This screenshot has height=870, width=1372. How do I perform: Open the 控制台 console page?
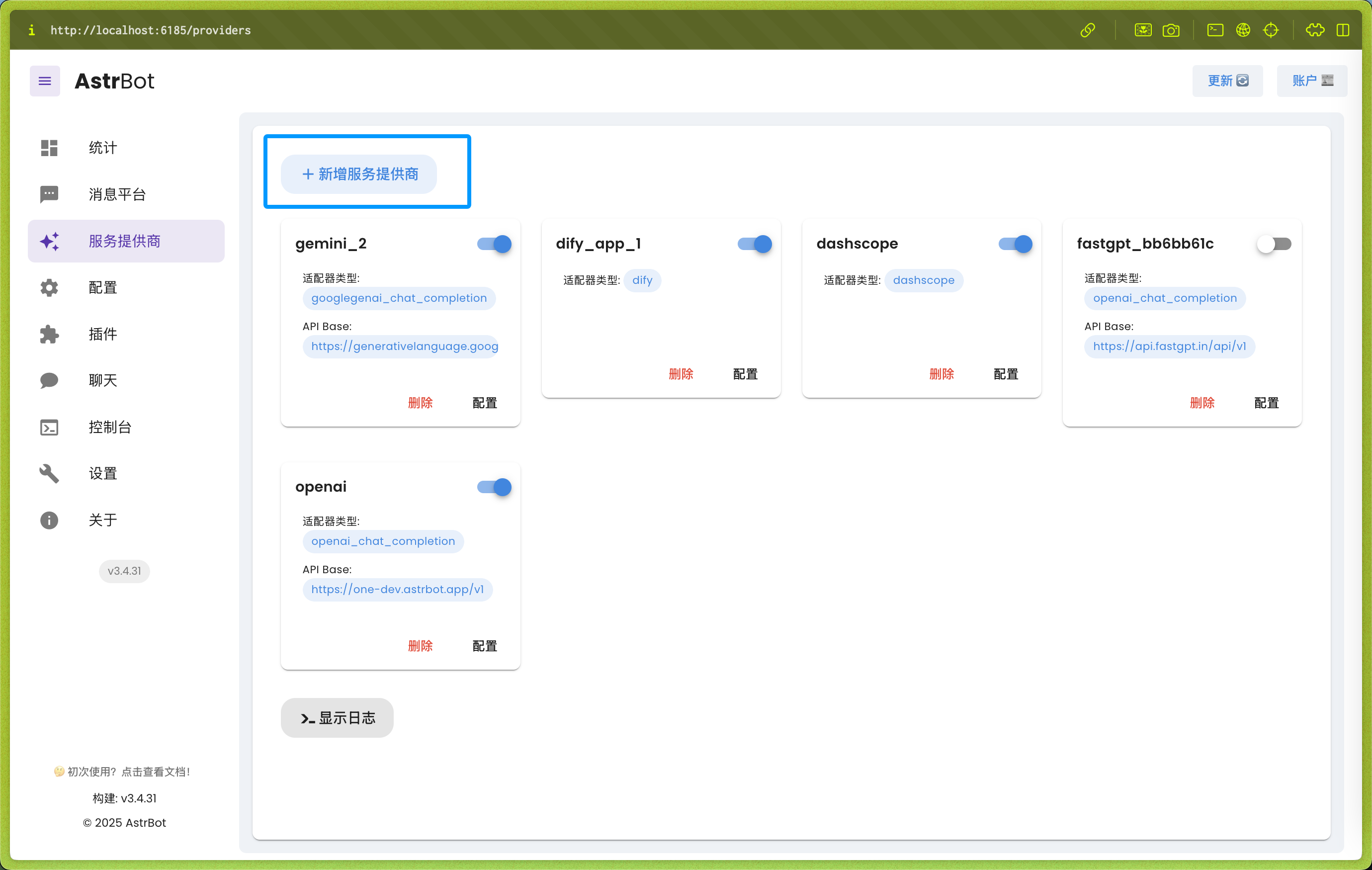point(110,427)
